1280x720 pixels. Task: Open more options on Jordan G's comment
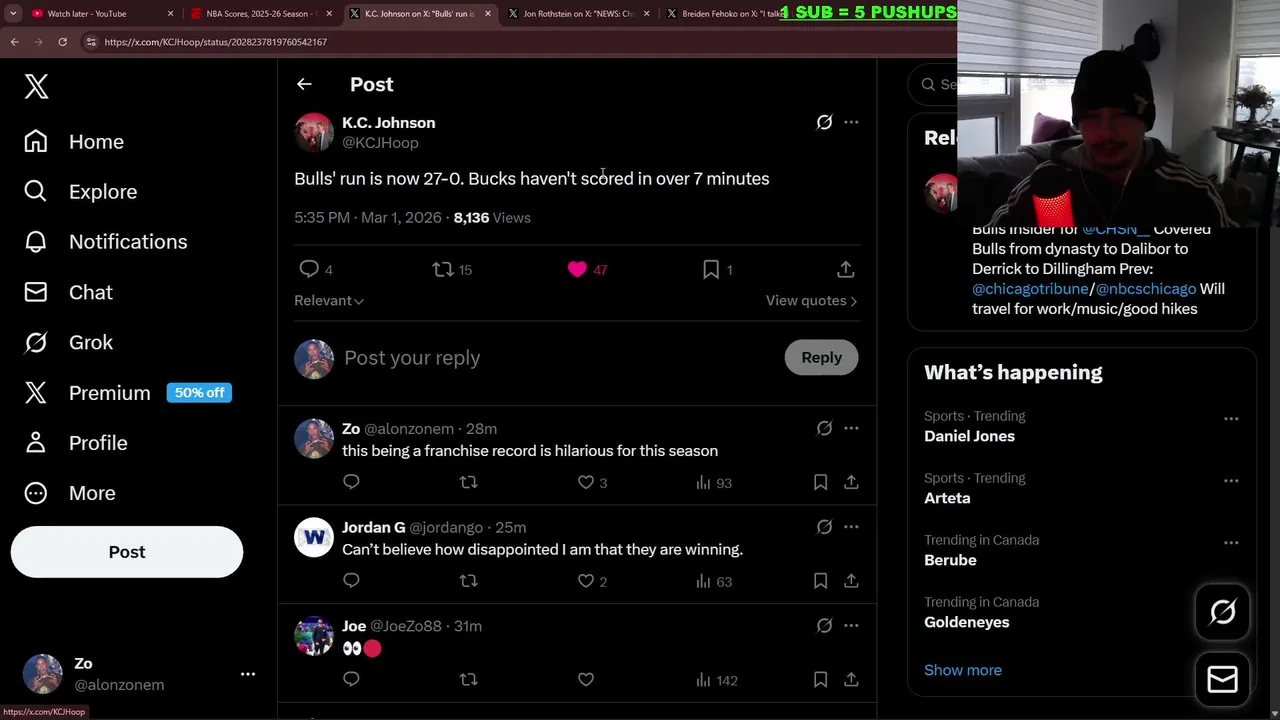pos(851,527)
